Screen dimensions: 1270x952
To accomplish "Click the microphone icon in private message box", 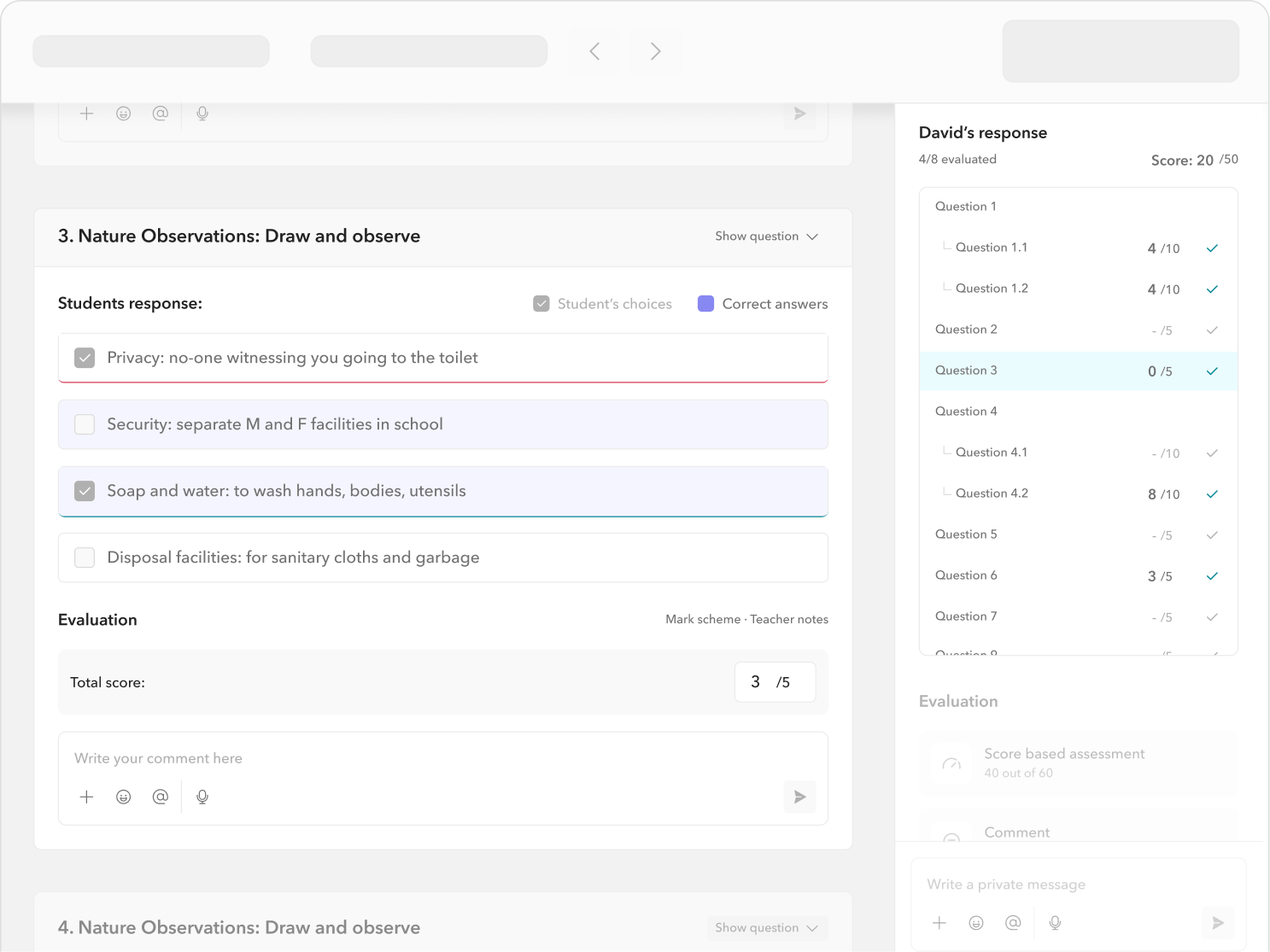I will coord(1055,922).
